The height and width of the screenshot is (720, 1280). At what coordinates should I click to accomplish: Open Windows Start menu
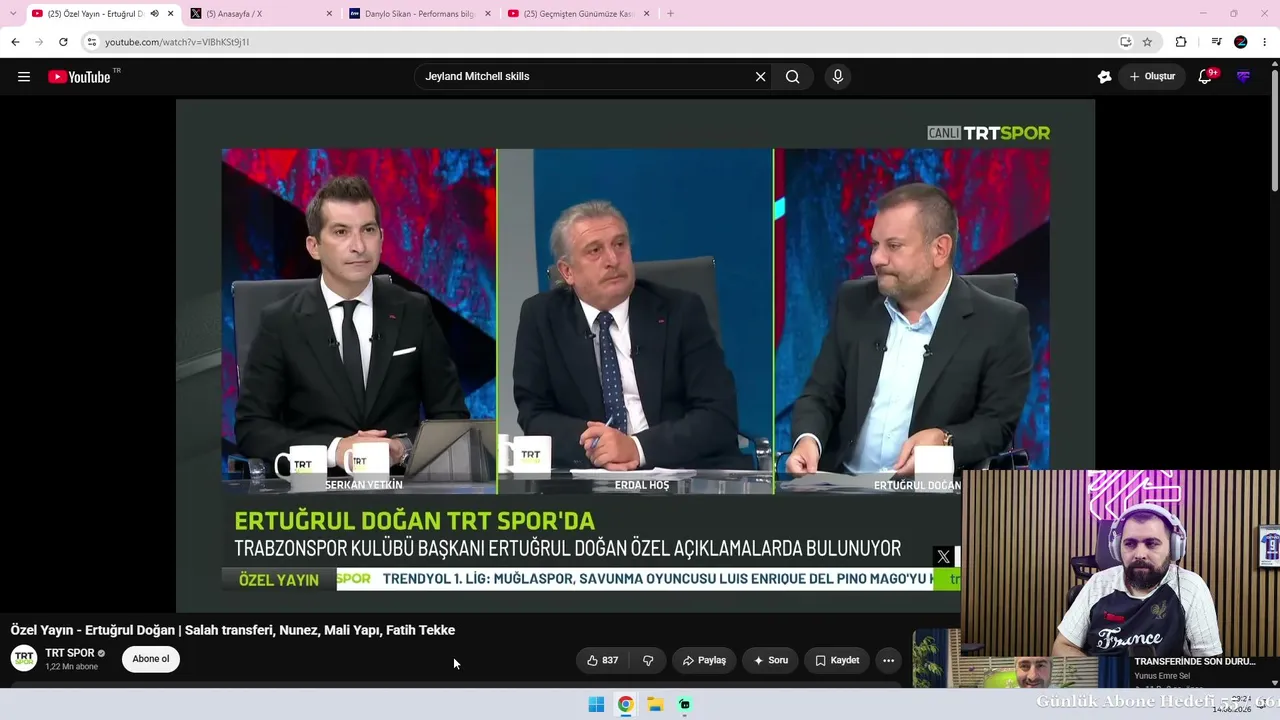click(596, 704)
